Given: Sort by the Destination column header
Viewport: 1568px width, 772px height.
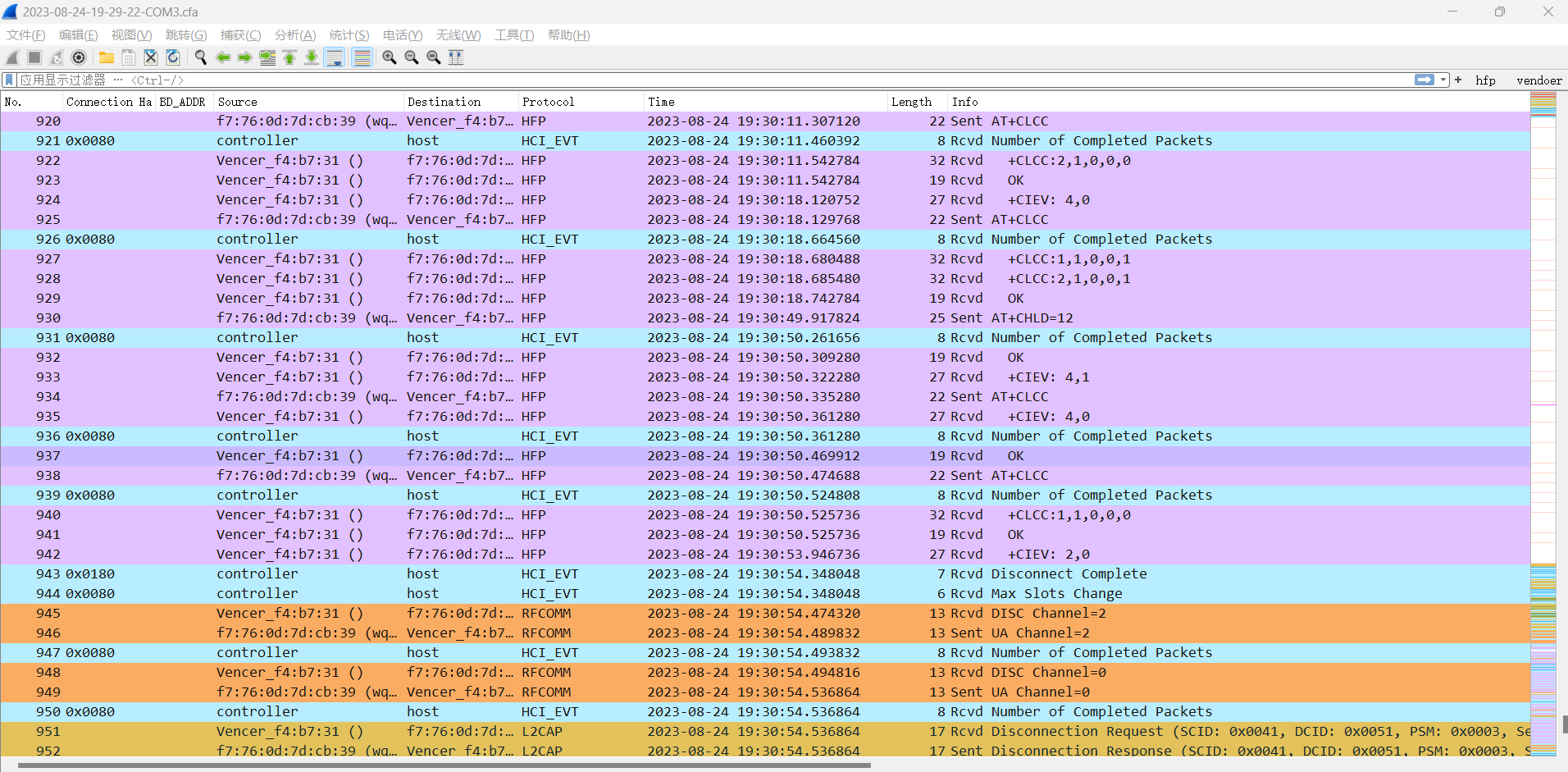Looking at the screenshot, I should point(461,102).
